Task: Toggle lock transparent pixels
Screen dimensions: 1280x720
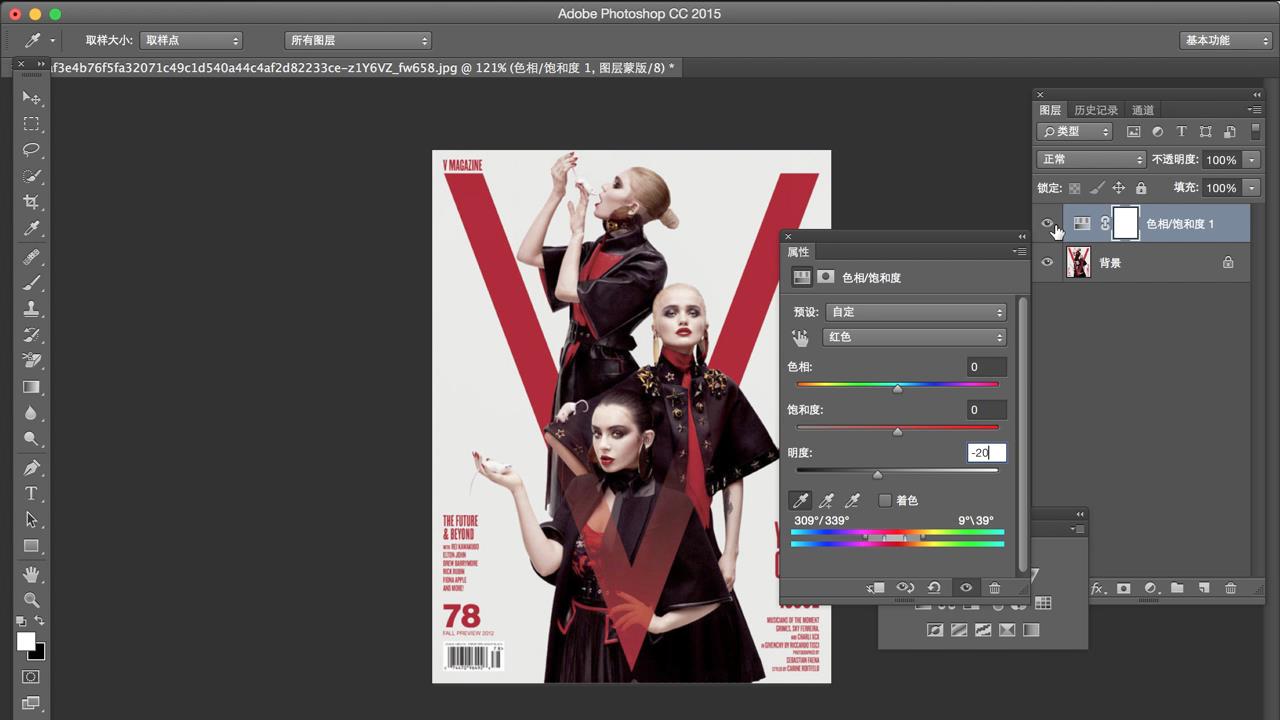Action: [1074, 188]
